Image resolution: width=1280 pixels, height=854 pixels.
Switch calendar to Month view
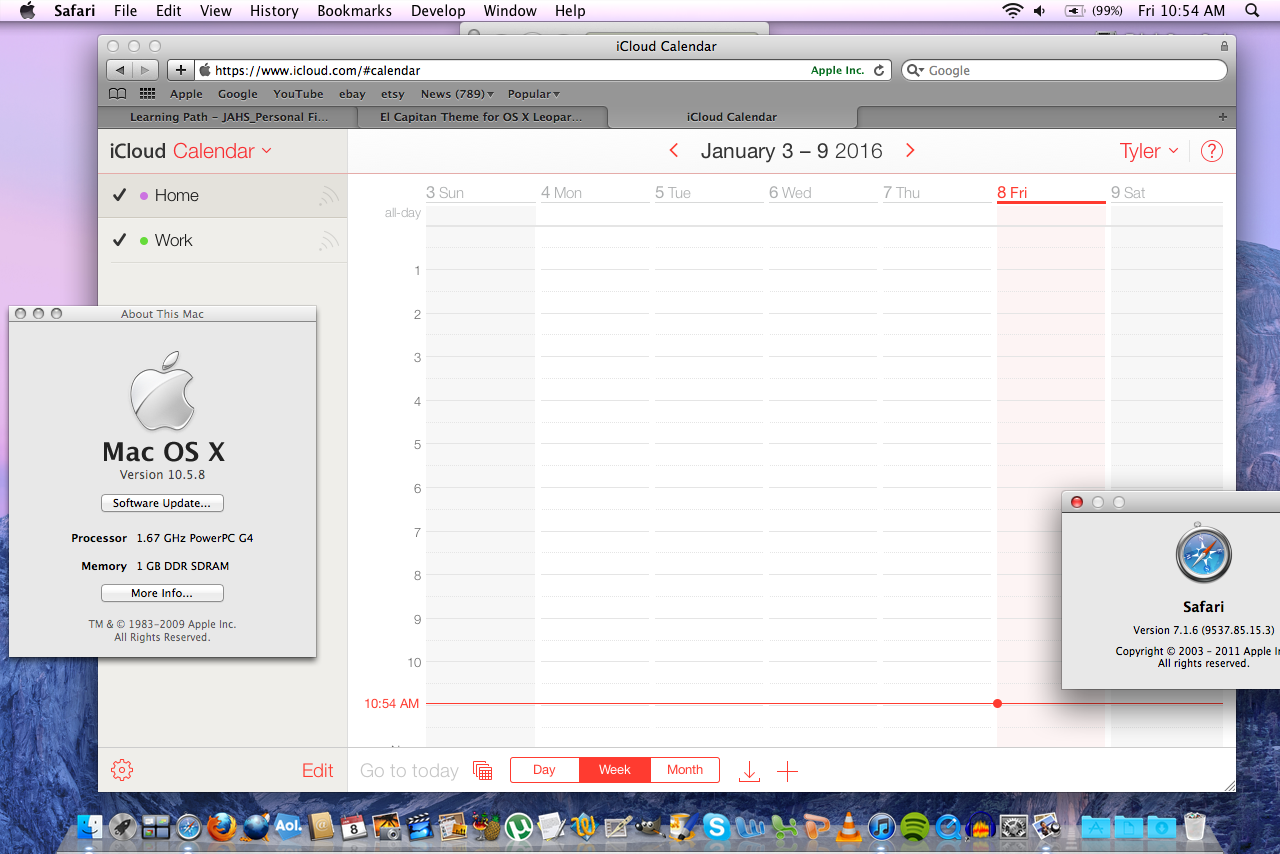[x=685, y=770]
